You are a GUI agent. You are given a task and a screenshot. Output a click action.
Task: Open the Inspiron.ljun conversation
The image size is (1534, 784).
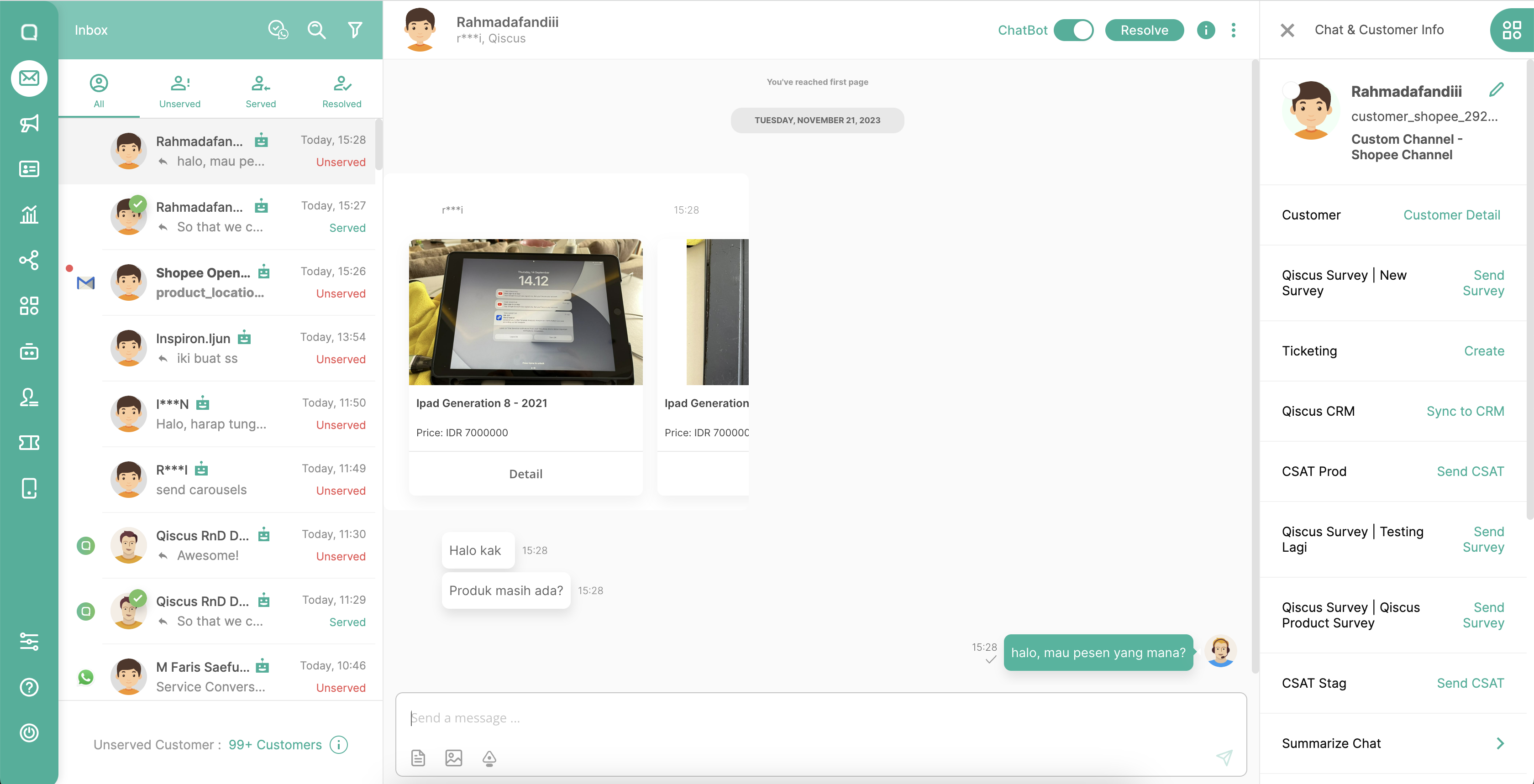tap(217, 348)
